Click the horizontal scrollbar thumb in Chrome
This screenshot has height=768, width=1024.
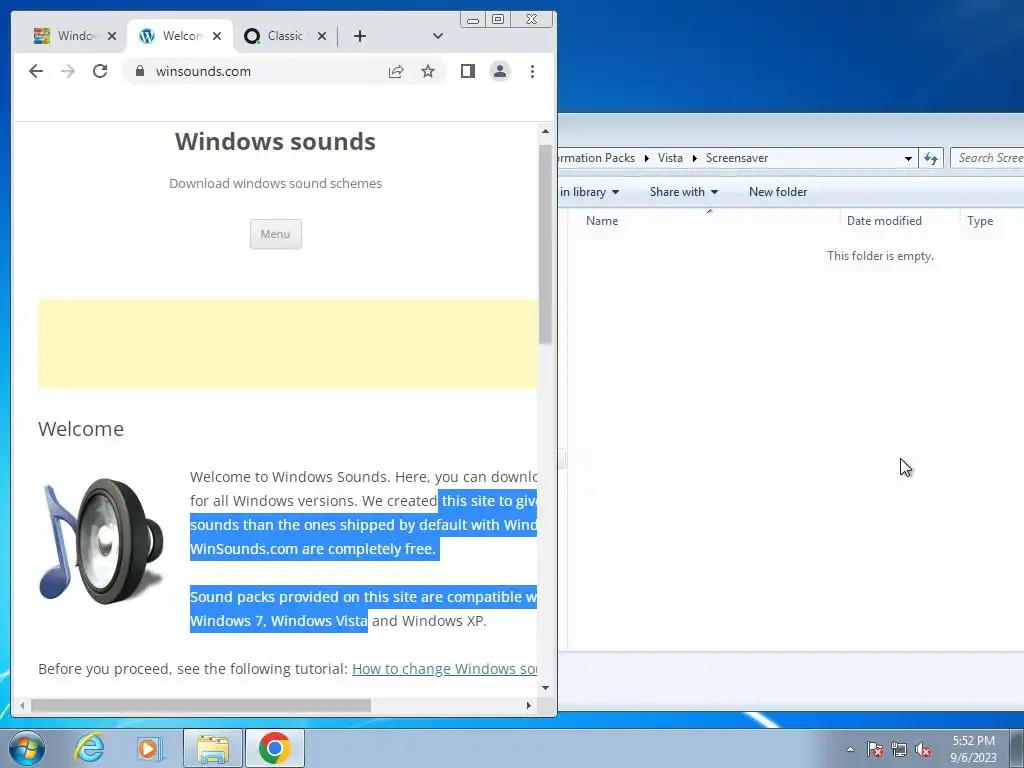(x=201, y=705)
